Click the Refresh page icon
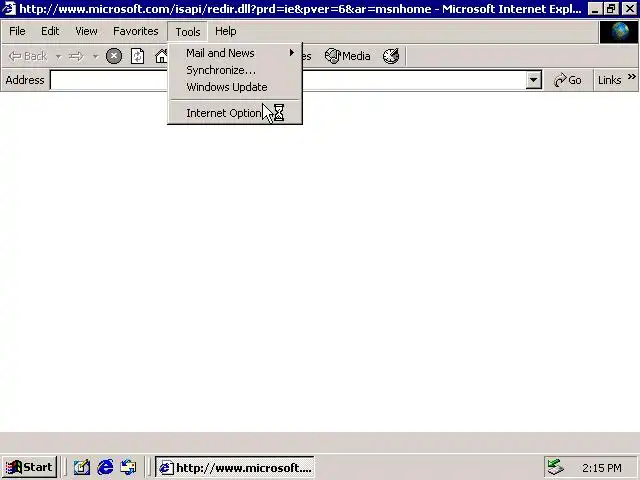 pos(137,56)
